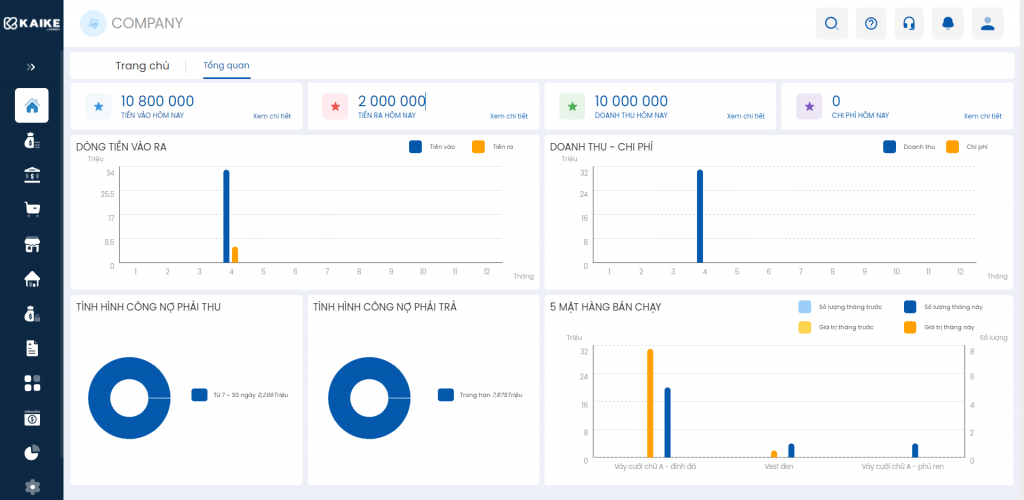Click the 2 000 000 amount

pyautogui.click(x=392, y=101)
